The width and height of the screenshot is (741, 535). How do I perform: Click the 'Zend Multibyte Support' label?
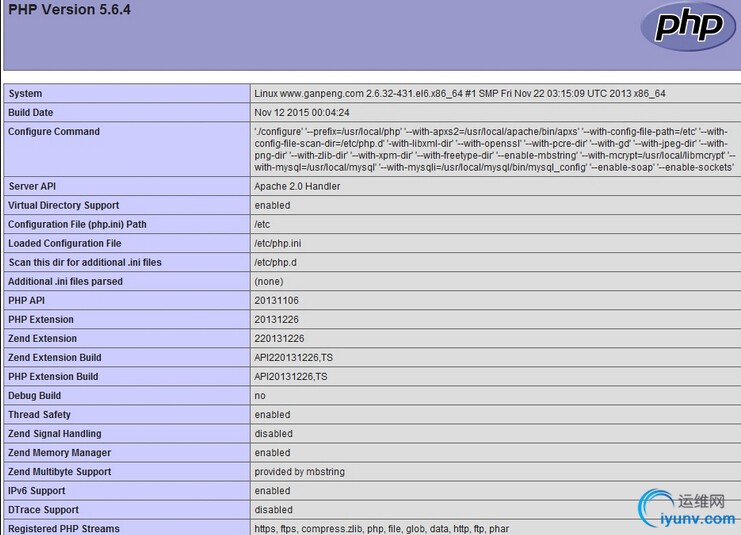pyautogui.click(x=60, y=472)
